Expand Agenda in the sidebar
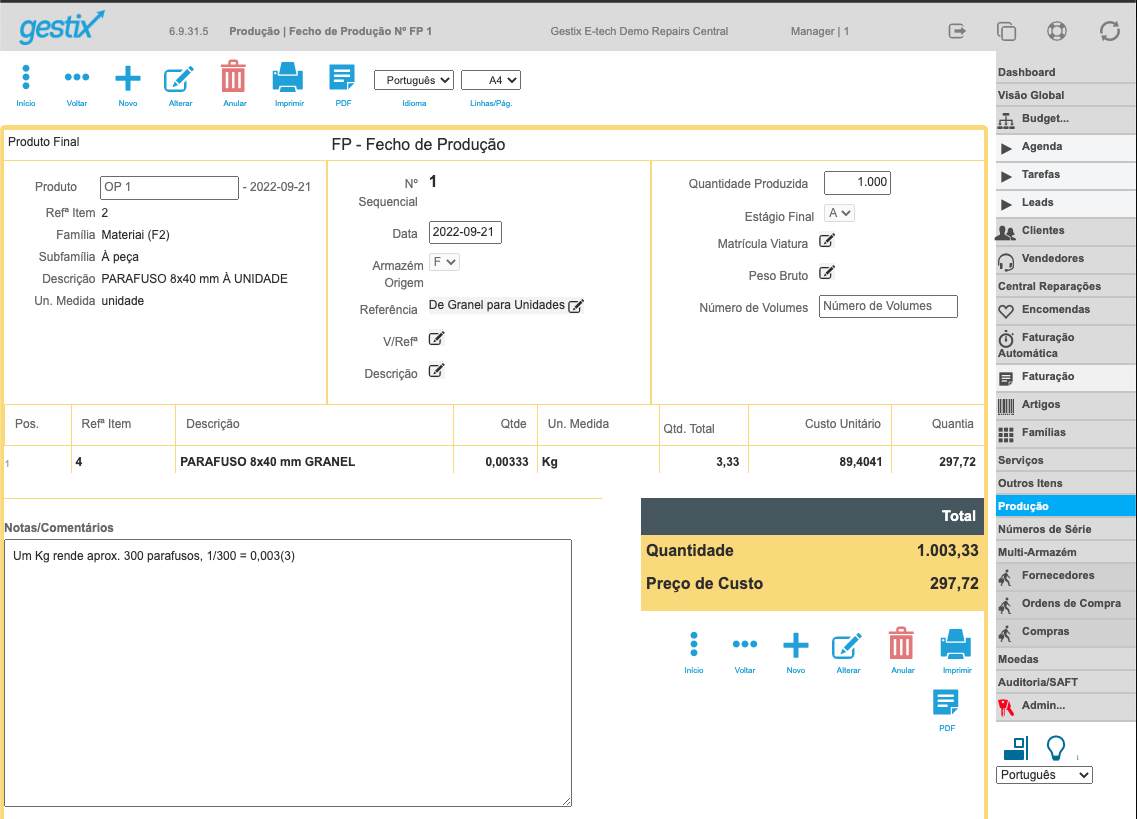This screenshot has width=1137, height=819. [x=1066, y=147]
